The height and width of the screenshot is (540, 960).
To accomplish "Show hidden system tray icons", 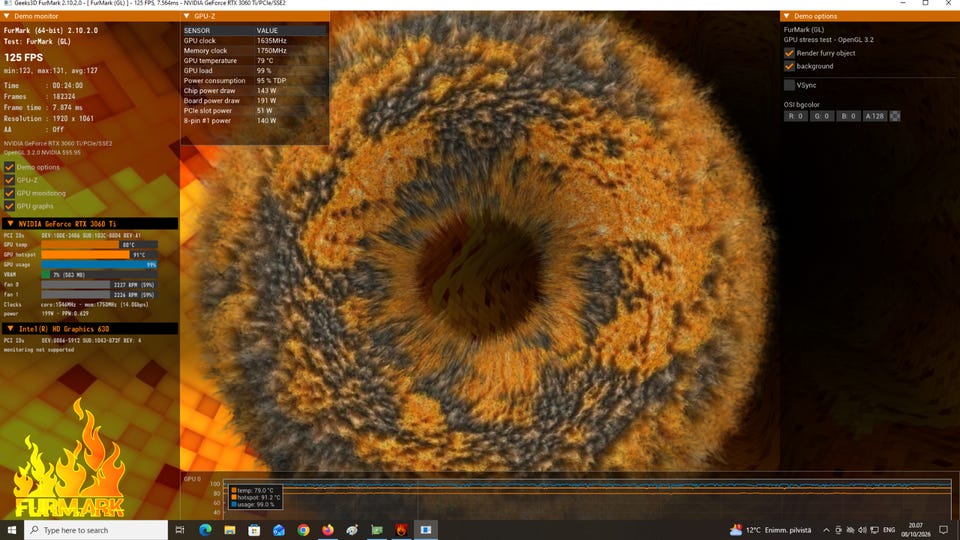I will point(826,530).
